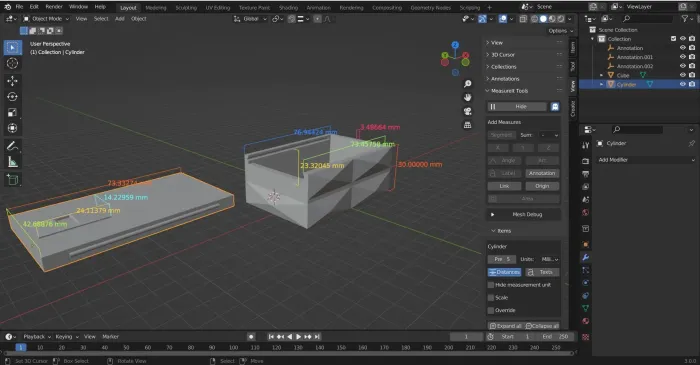This screenshot has height=365, width=700.
Task: Click frame 100 on timeline ruler
Action: tap(233, 347)
